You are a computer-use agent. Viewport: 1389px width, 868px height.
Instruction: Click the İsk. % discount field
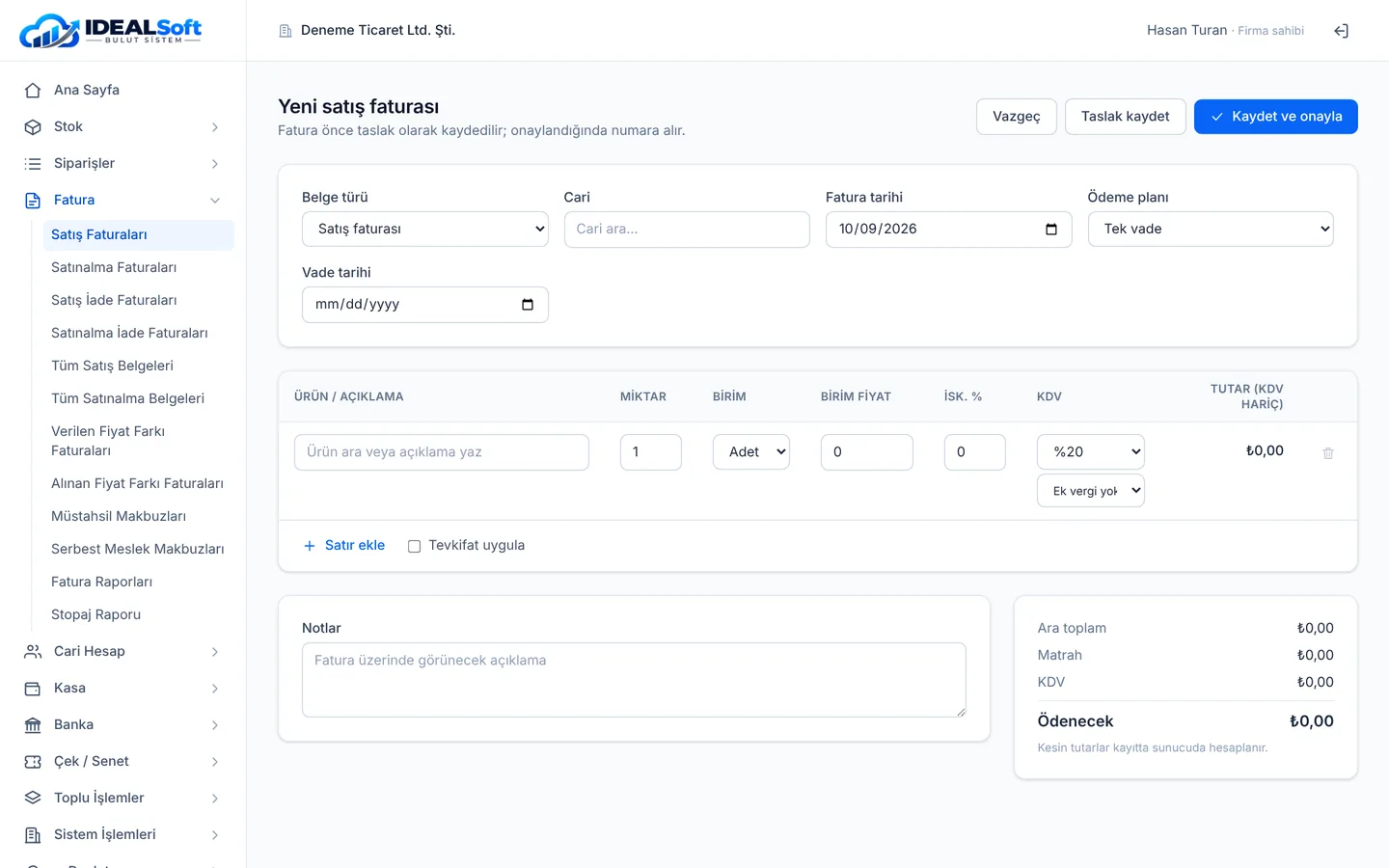click(975, 452)
